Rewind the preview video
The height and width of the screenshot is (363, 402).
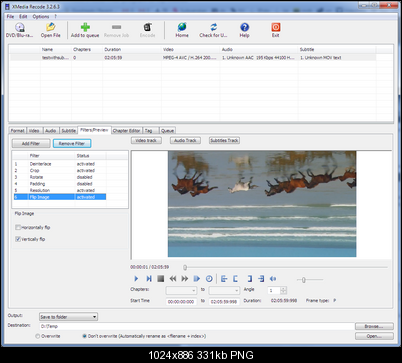click(x=173, y=279)
